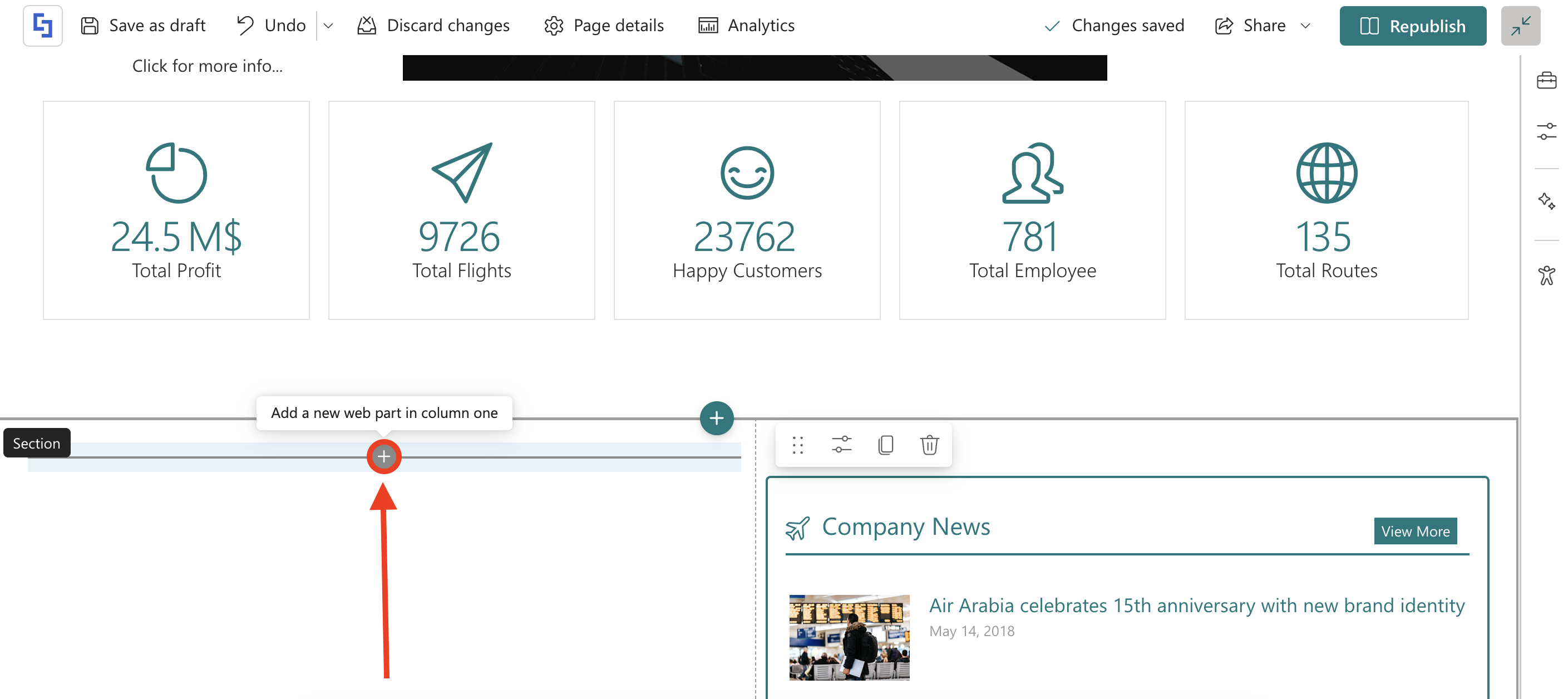Click the airport news article thumbnail
This screenshot has height=699, width=1568.
coord(849,637)
